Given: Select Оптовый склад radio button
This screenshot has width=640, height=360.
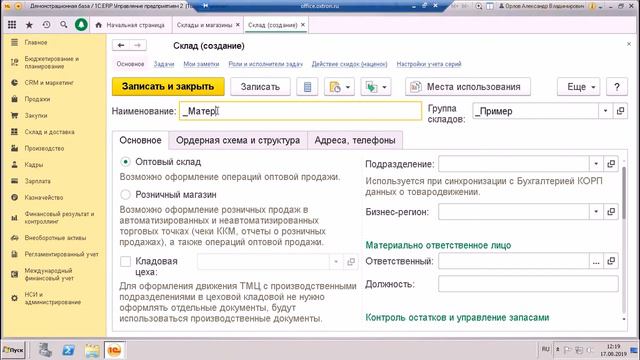Looking at the screenshot, I should 125,162.
